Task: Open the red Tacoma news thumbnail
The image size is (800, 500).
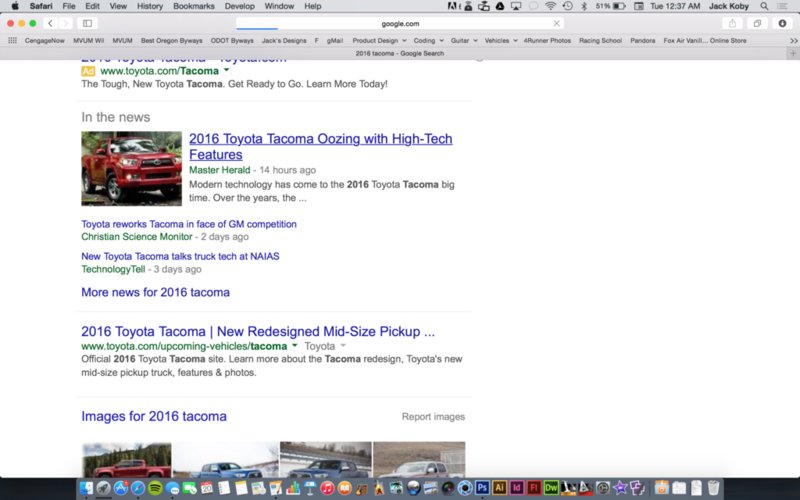Action: [x=131, y=168]
